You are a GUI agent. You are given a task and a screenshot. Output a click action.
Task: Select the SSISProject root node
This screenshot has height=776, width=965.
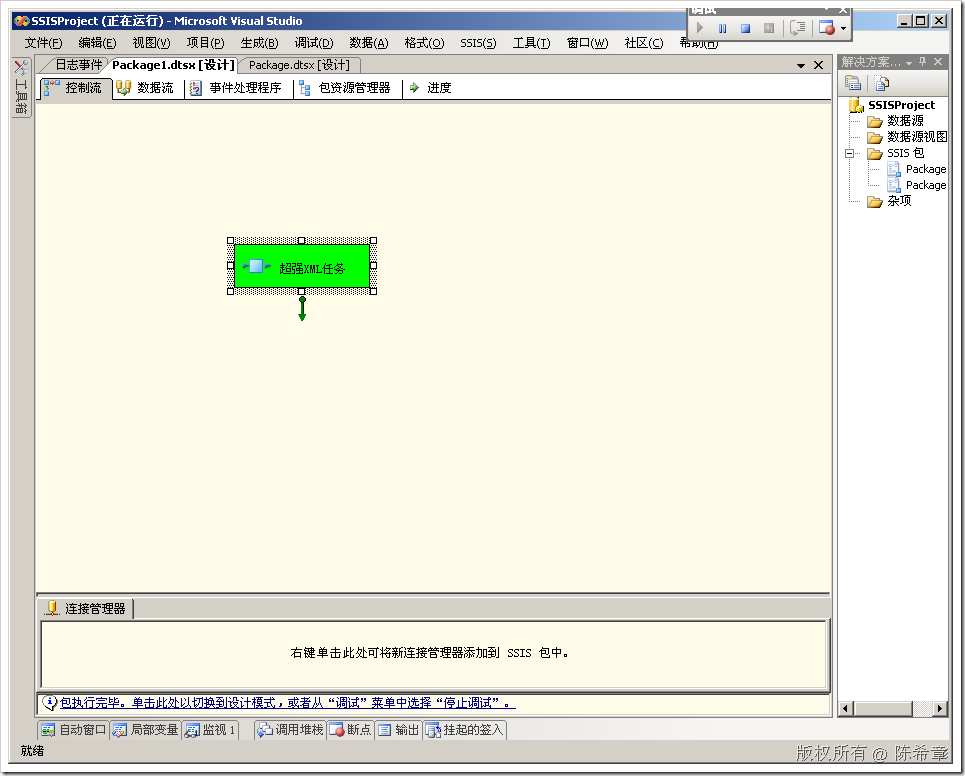tap(901, 105)
